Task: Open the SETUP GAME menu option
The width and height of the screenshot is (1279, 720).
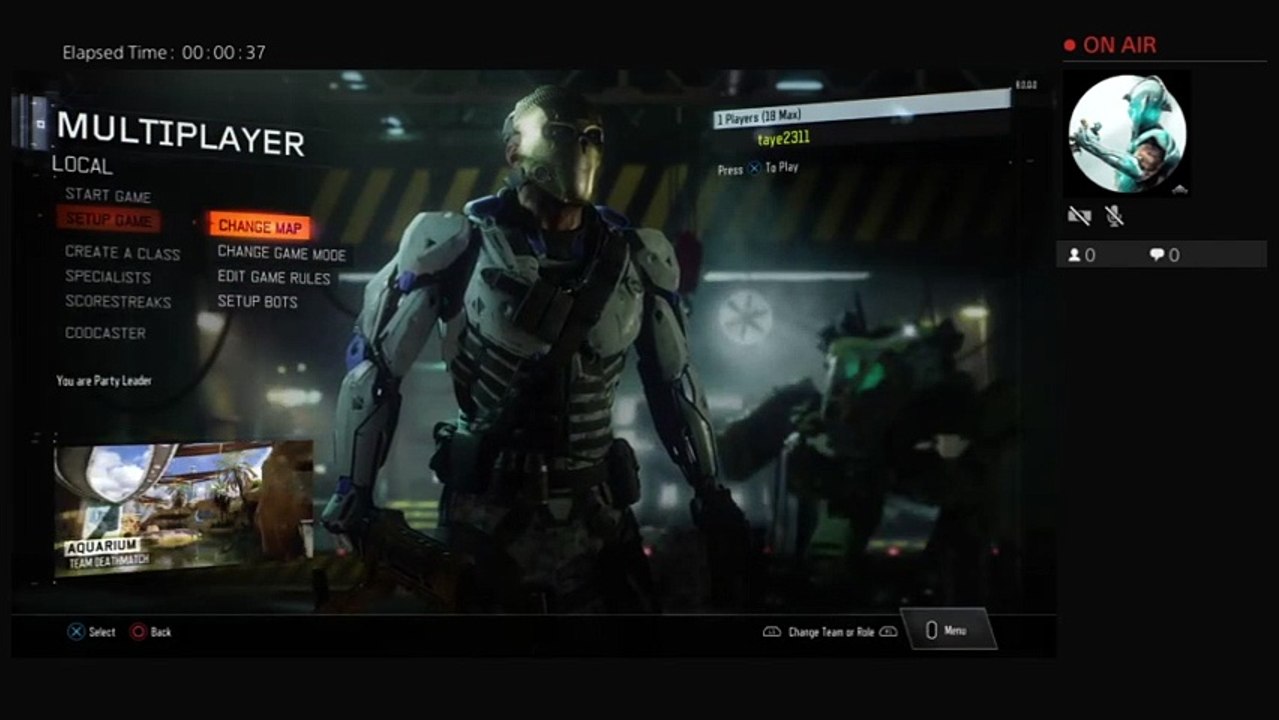Action: 108,220
